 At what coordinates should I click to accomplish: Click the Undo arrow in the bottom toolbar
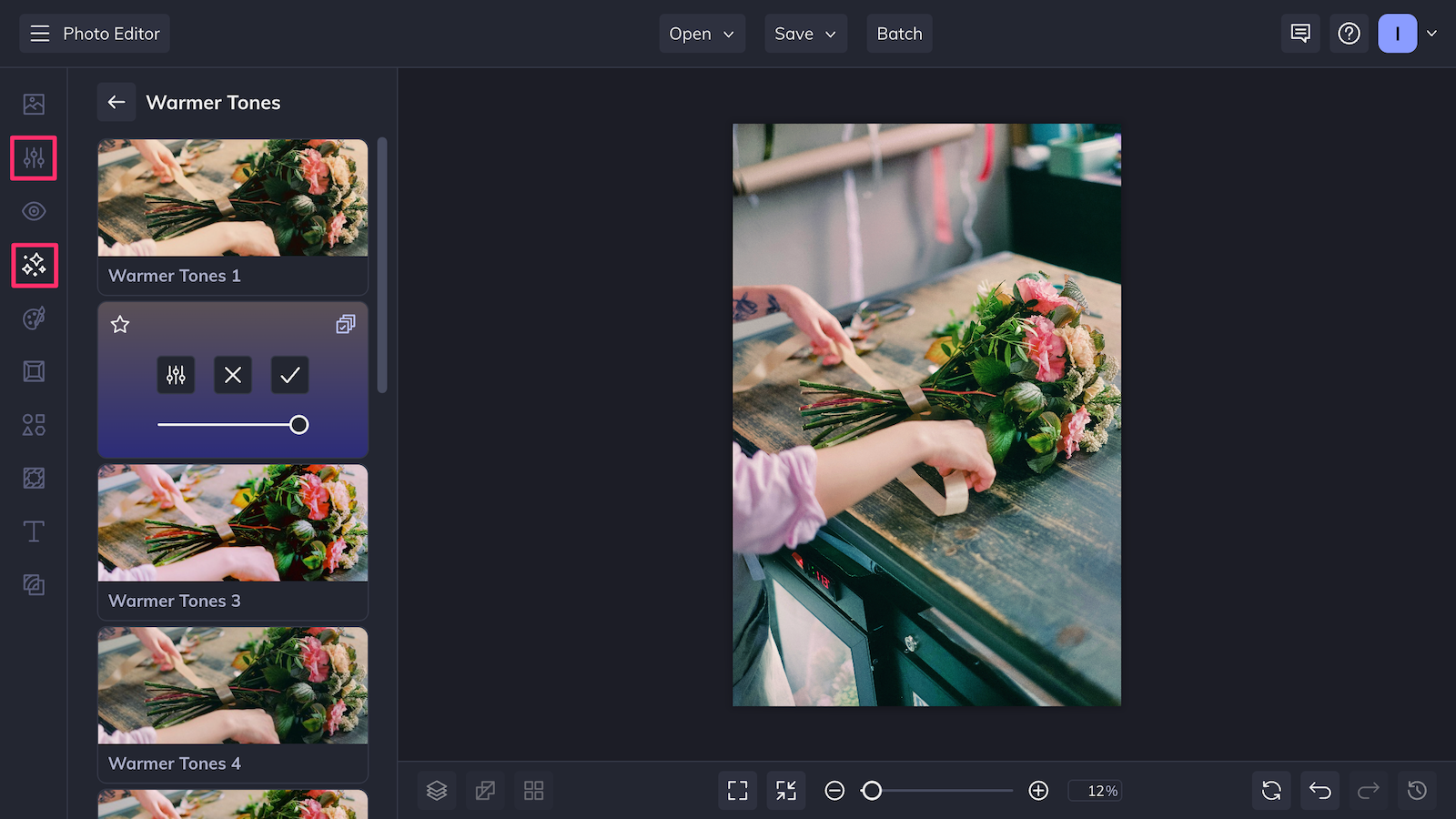[x=1319, y=790]
